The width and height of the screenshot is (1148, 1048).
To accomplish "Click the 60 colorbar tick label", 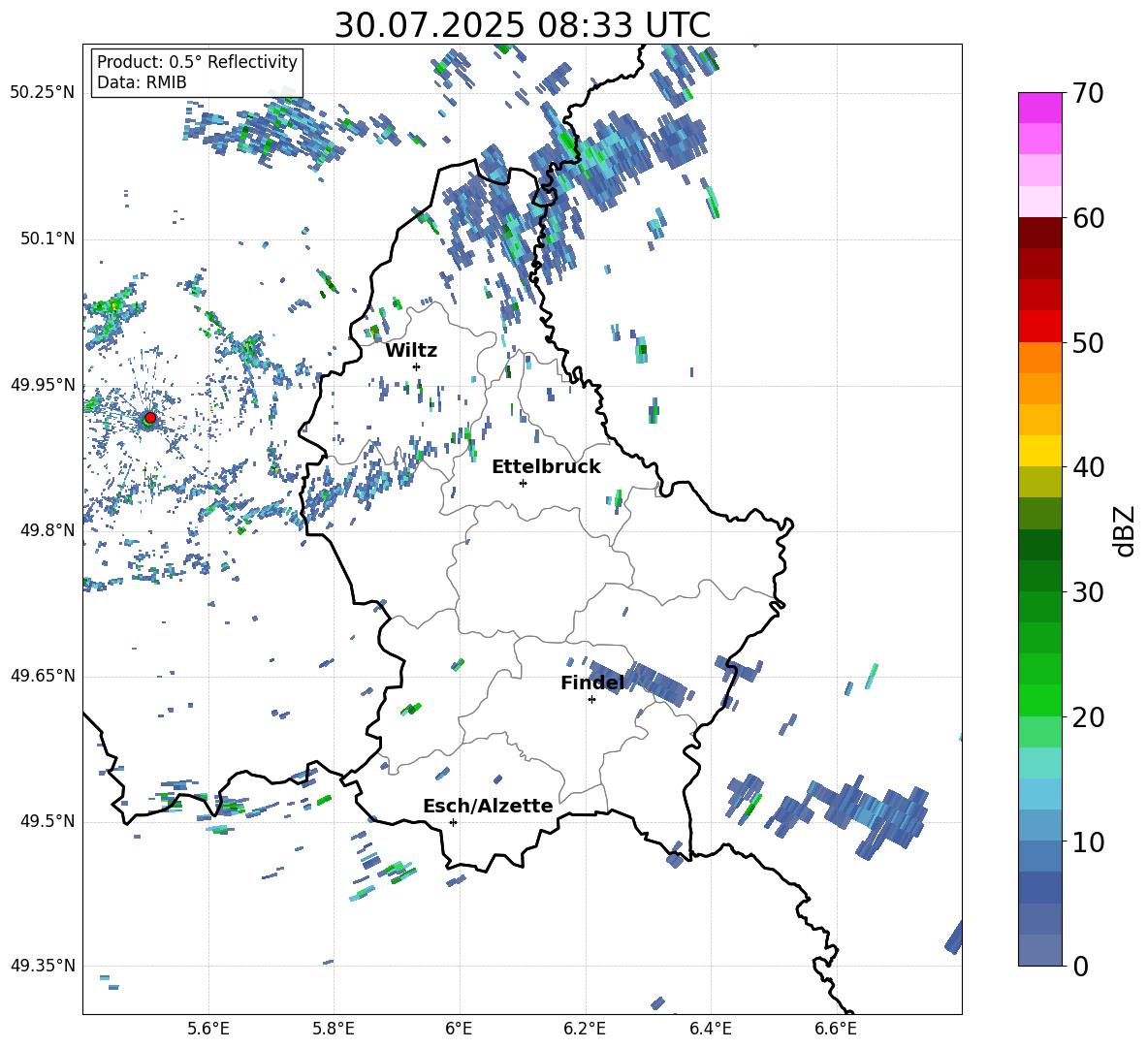I will coord(1087,218).
